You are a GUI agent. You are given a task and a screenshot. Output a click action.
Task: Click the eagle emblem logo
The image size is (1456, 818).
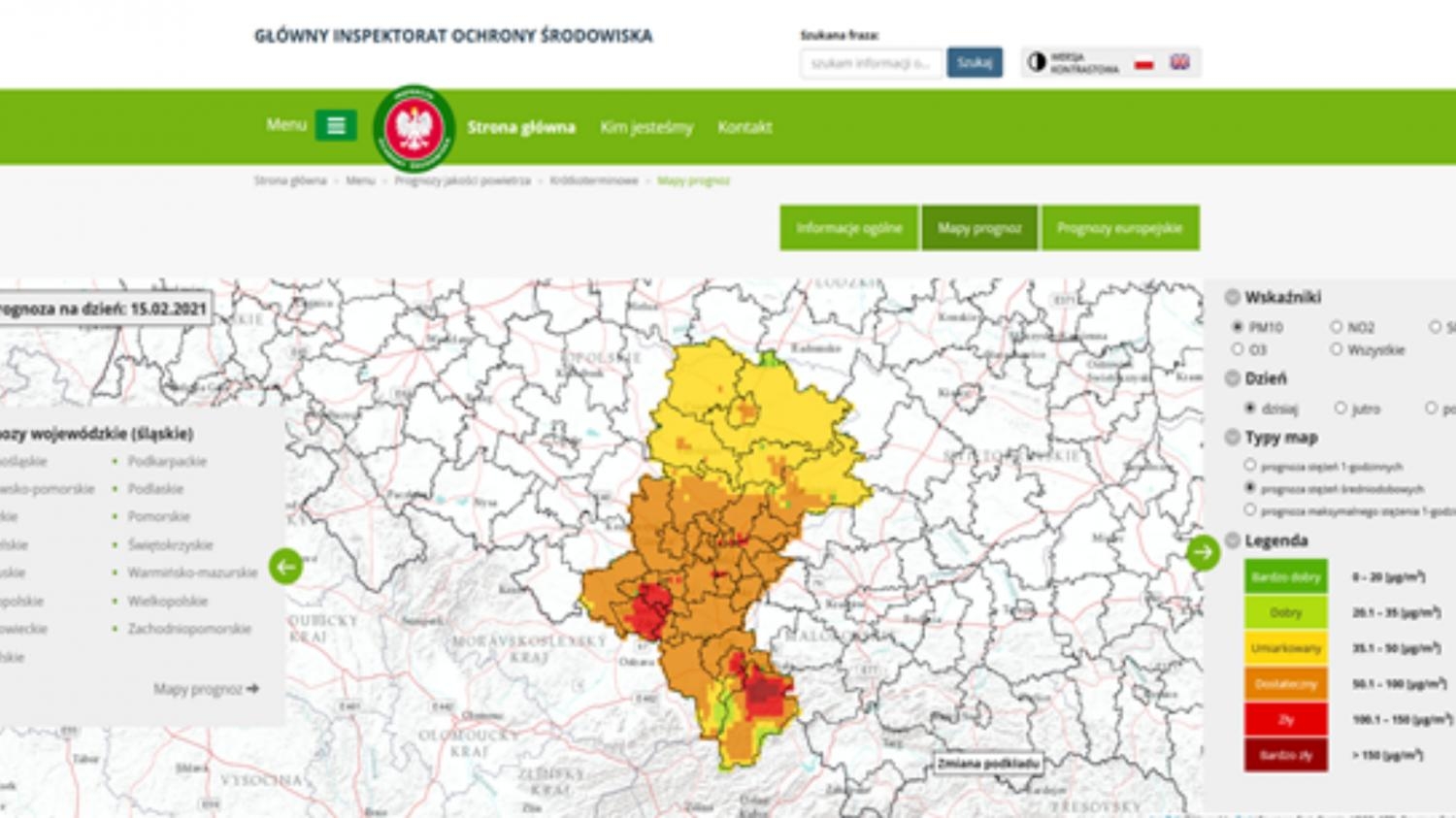pos(414,128)
